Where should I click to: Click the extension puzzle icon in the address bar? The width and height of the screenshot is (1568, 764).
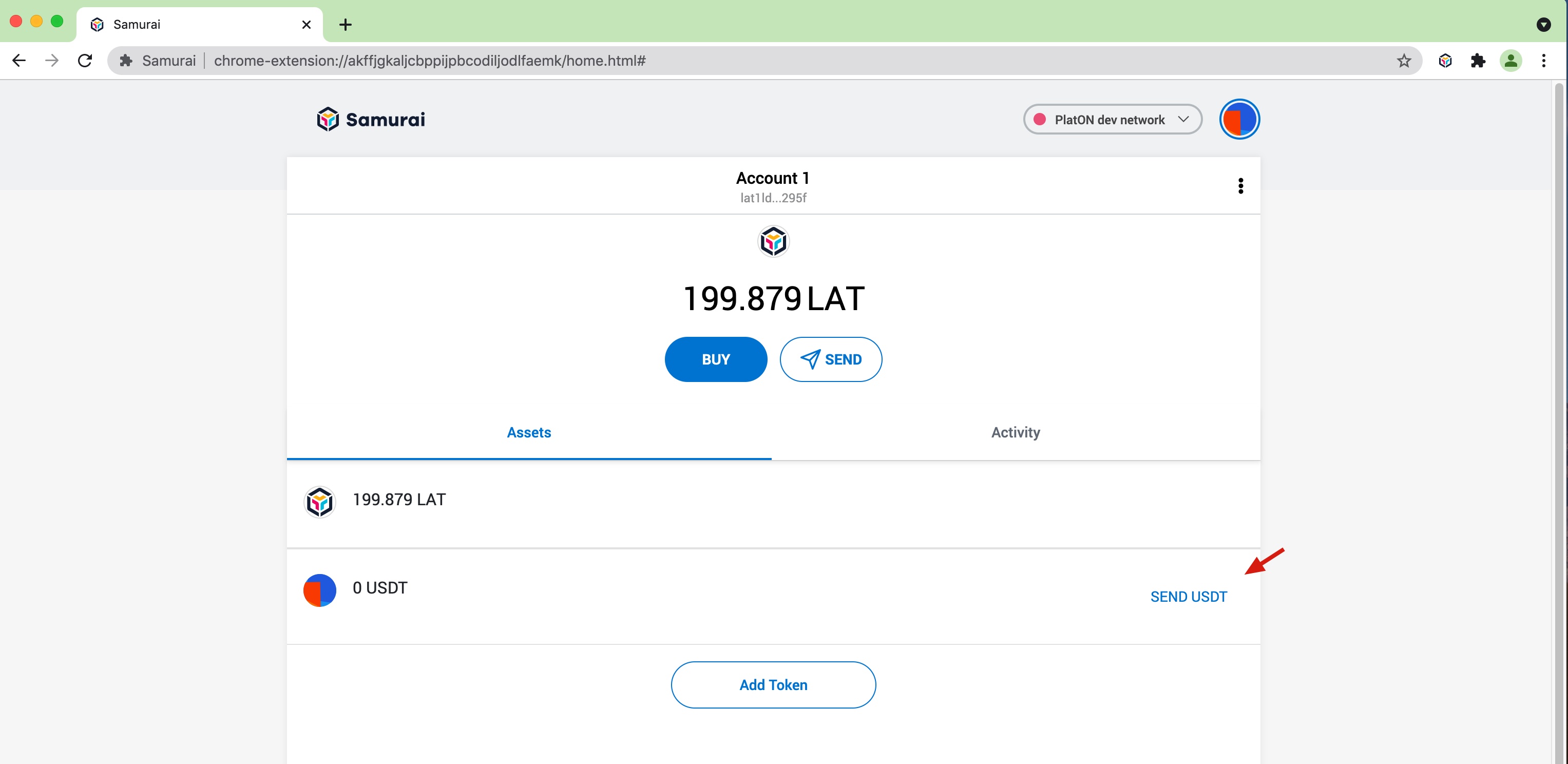pos(126,60)
